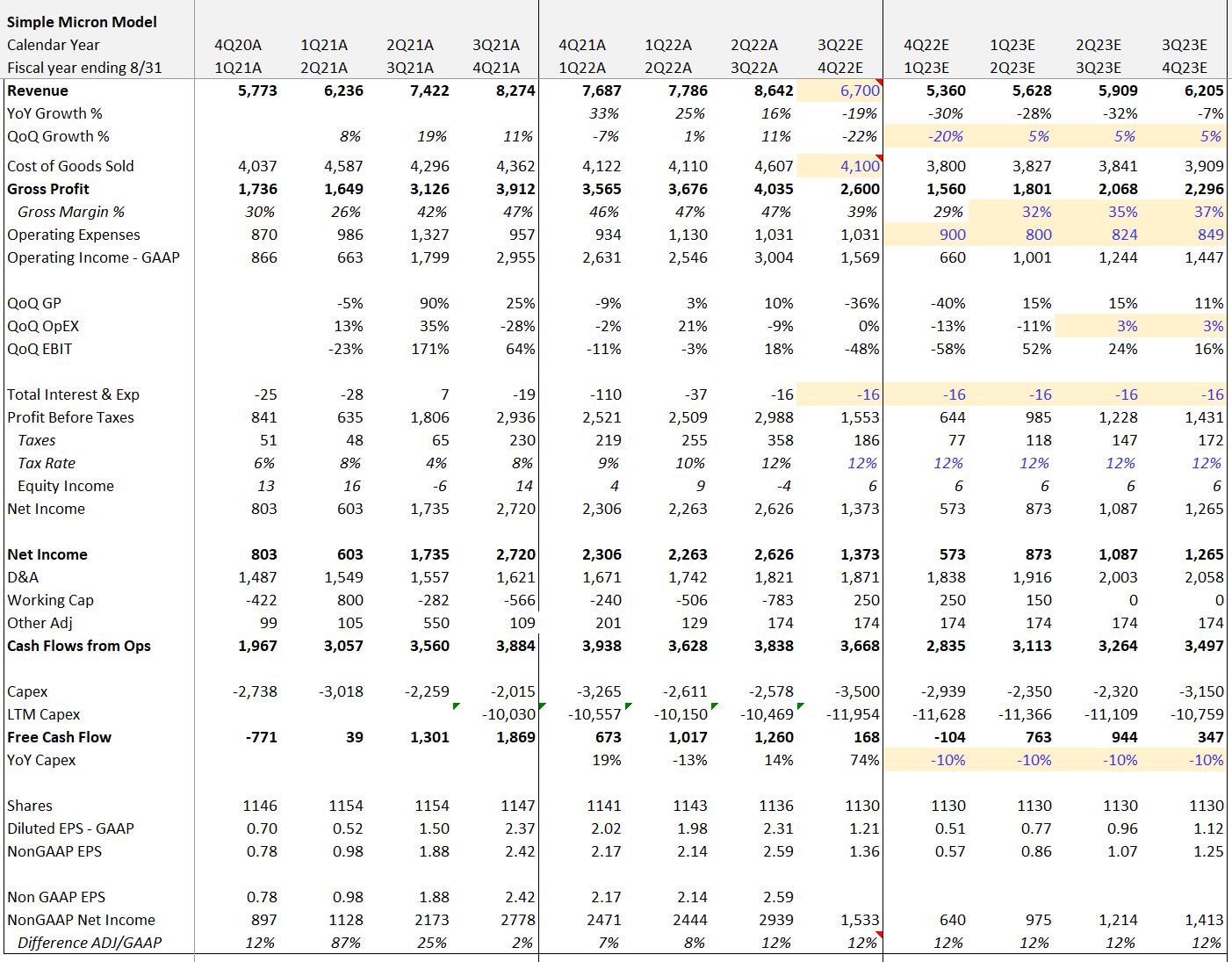Click shares value 1146
Image resolution: width=1232 pixels, height=962 pixels.
(260, 806)
